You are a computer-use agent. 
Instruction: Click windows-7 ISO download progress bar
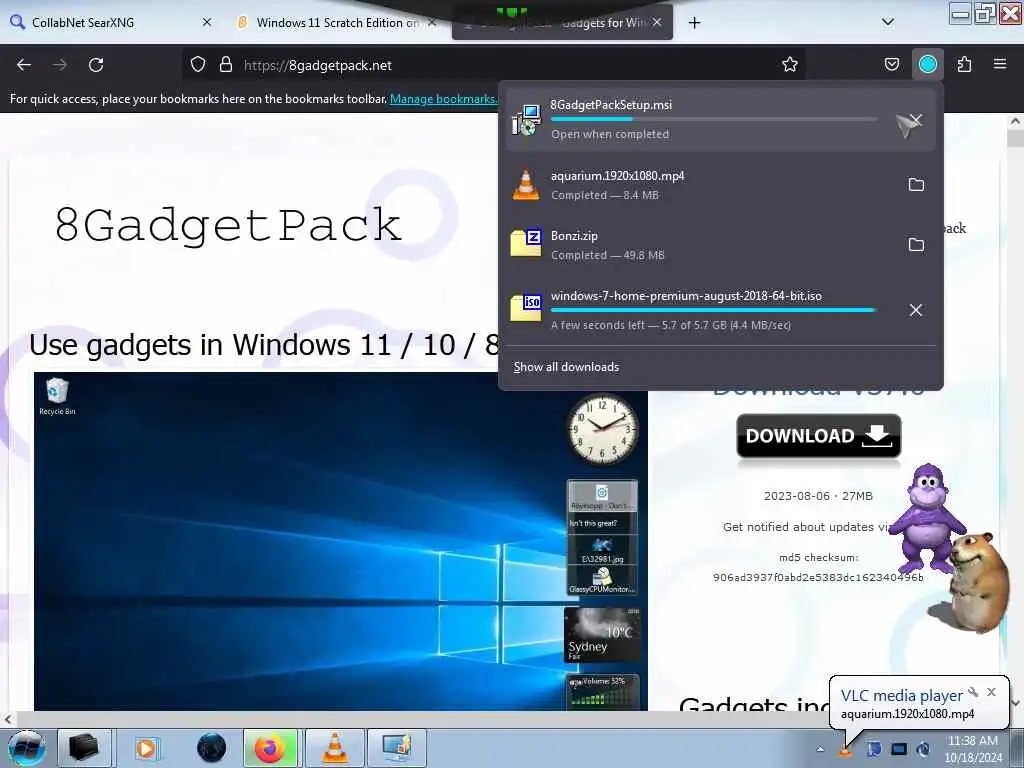point(714,310)
